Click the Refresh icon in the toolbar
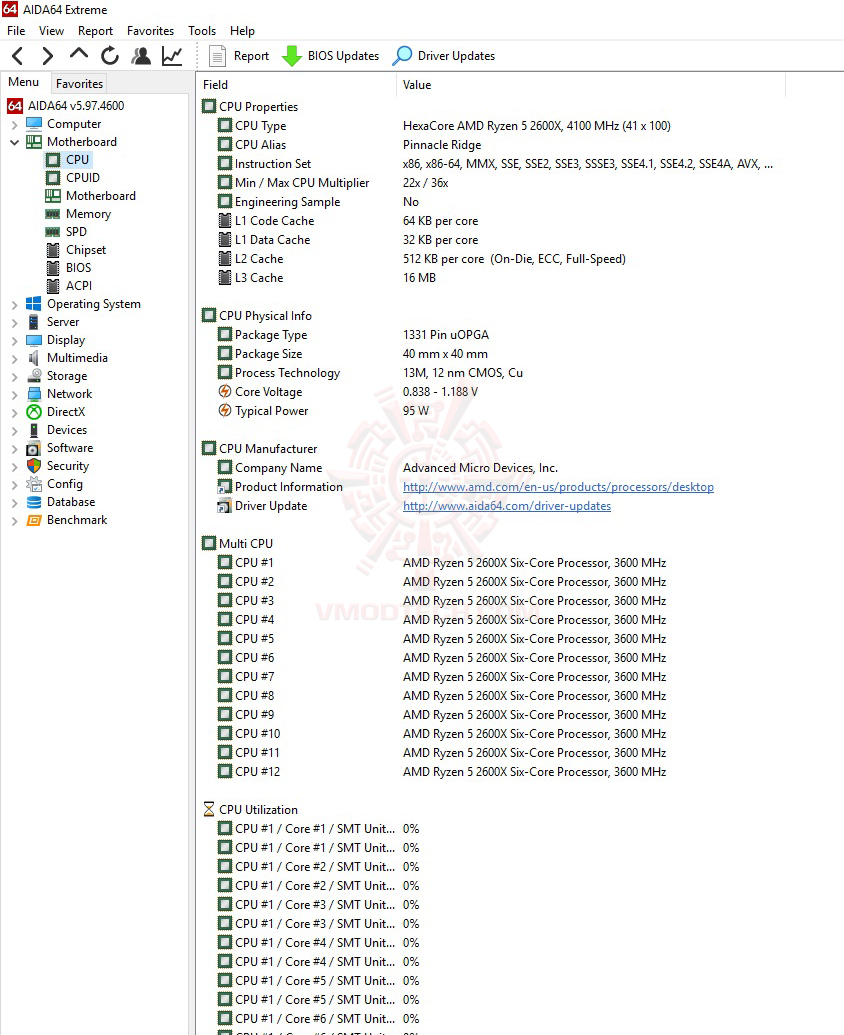The height and width of the screenshot is (1035, 844). point(110,56)
